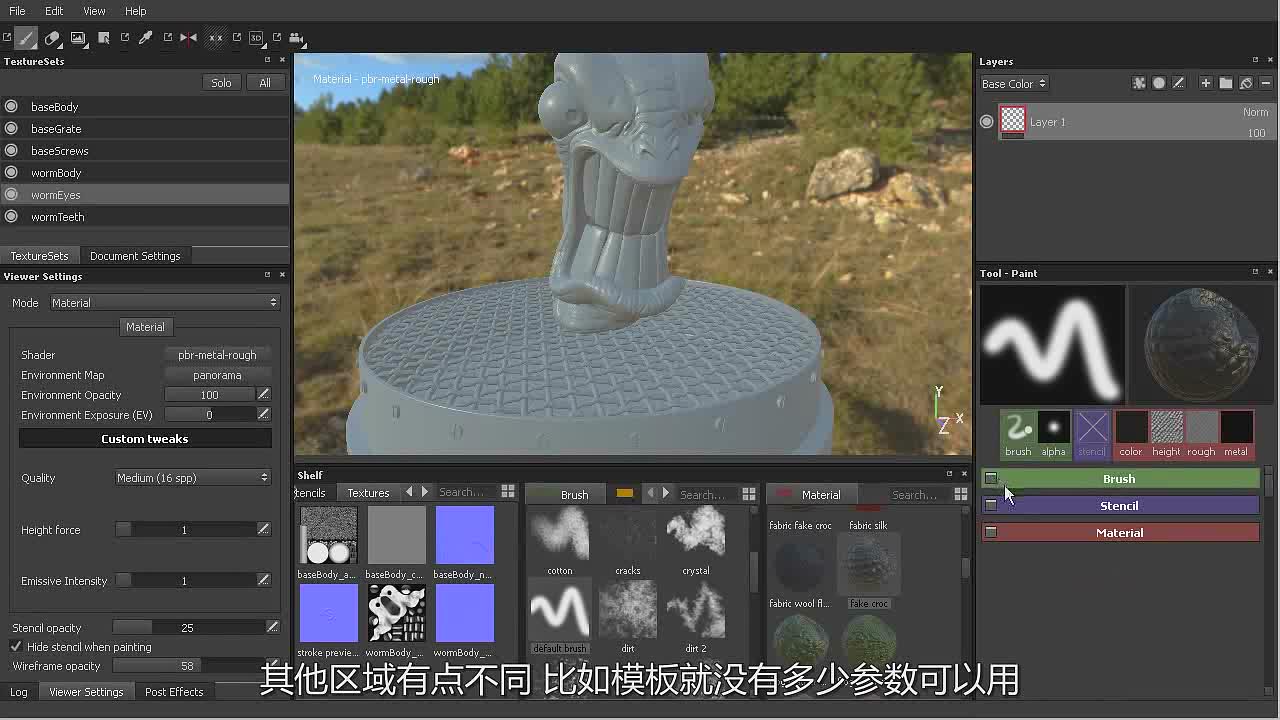This screenshot has height=720, width=1280.
Task: Click grid view icon in Textures shelf
Action: [508, 492]
